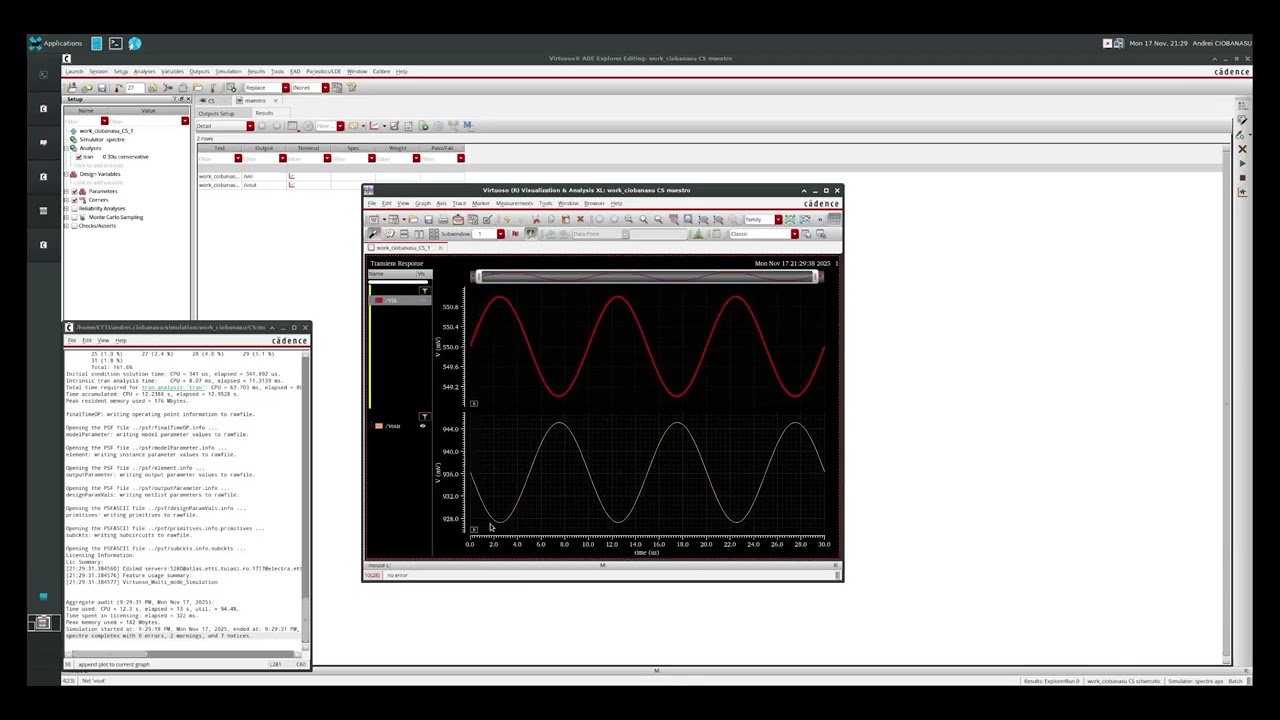Open the Graph menu in Visualization window

(422, 204)
